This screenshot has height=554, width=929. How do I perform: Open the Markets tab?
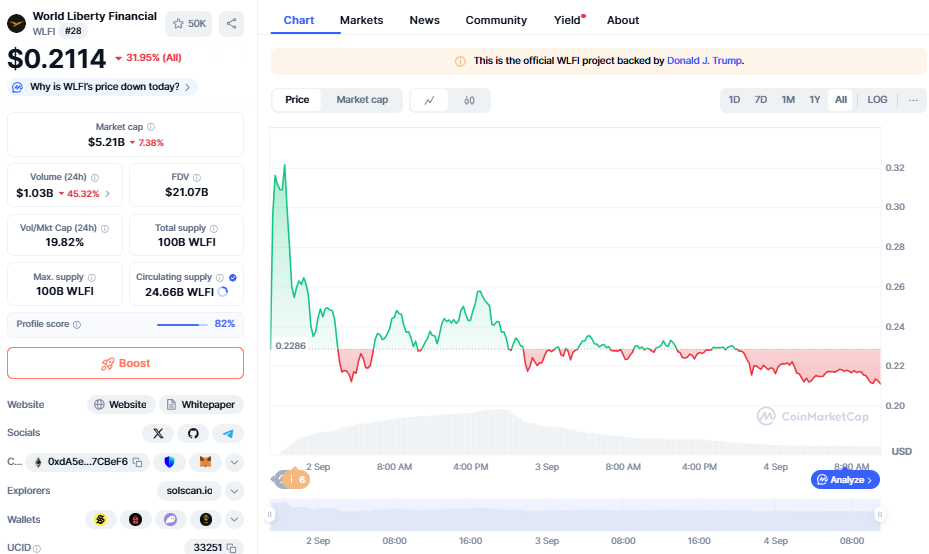point(361,20)
